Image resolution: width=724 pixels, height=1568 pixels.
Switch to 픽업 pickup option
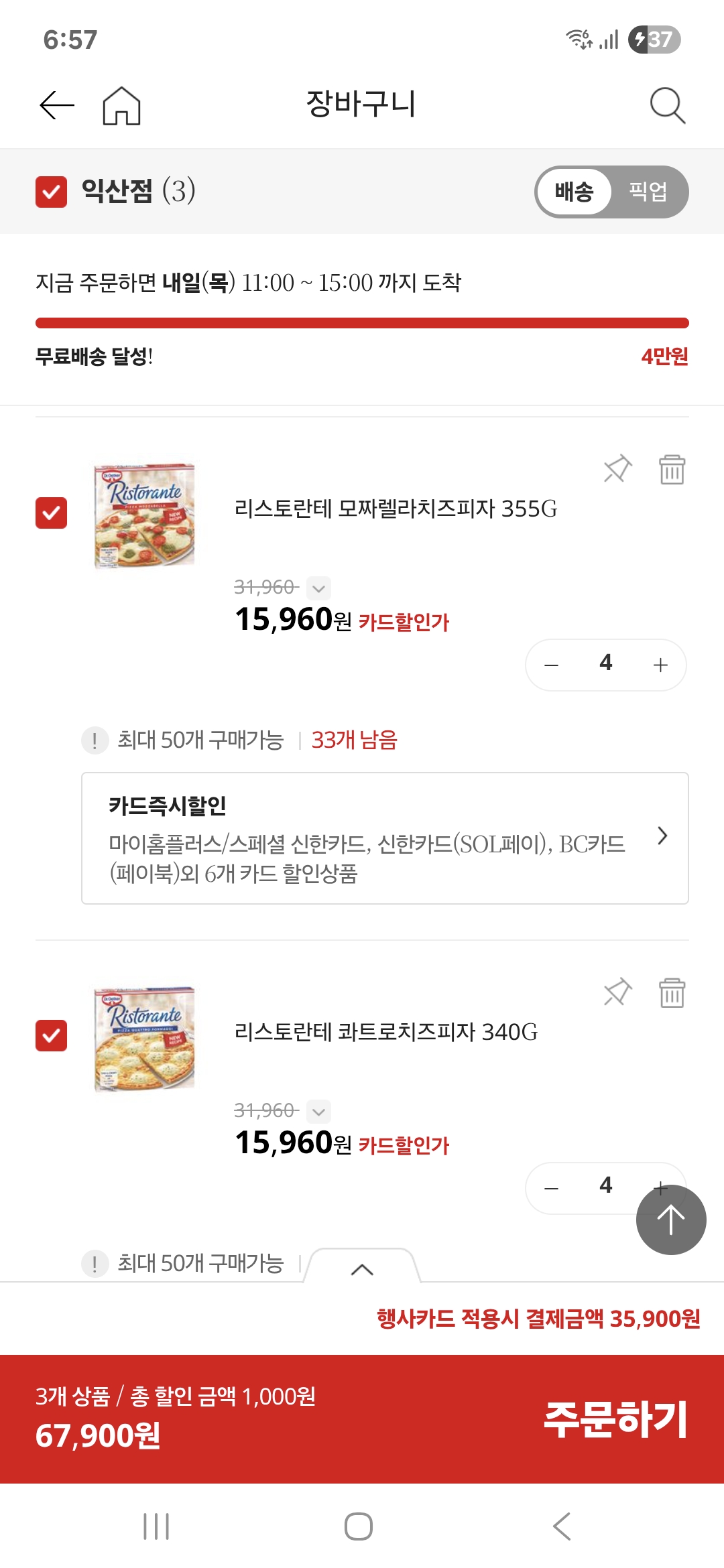coord(648,192)
